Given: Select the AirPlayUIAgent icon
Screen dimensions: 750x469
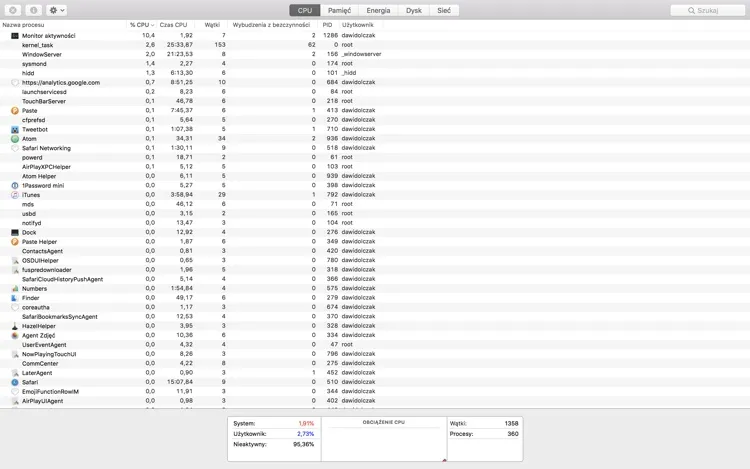Looking at the screenshot, I should [x=15, y=401].
